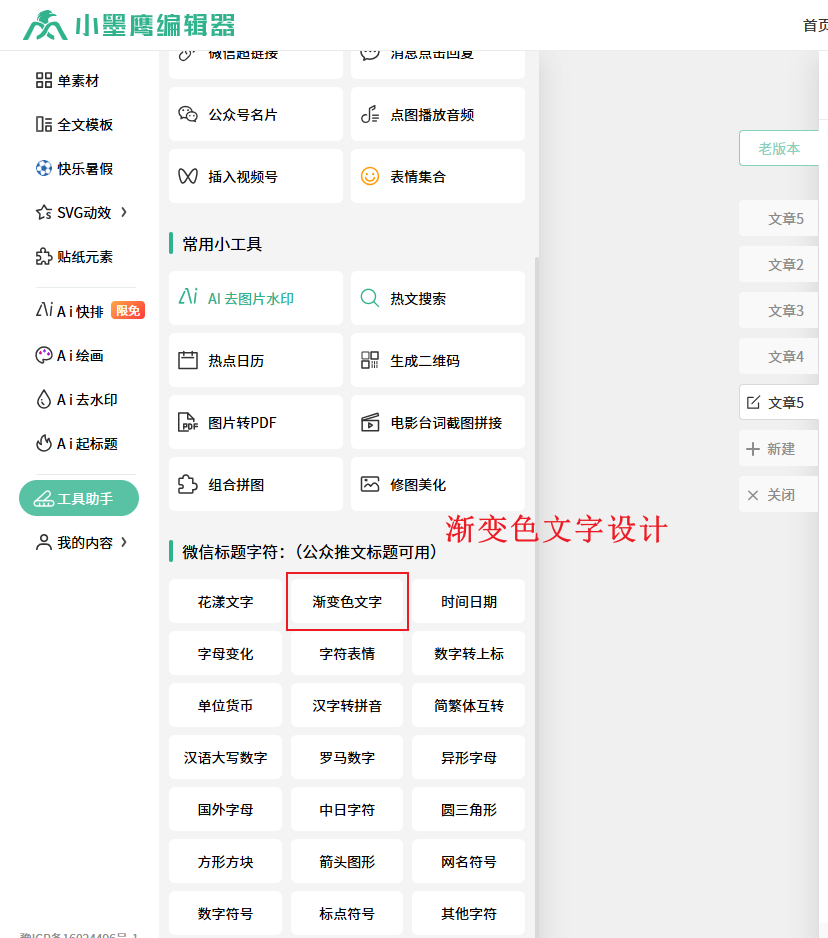Switch to the 文章3 tab
Screen dimensions: 828x938
(x=779, y=310)
